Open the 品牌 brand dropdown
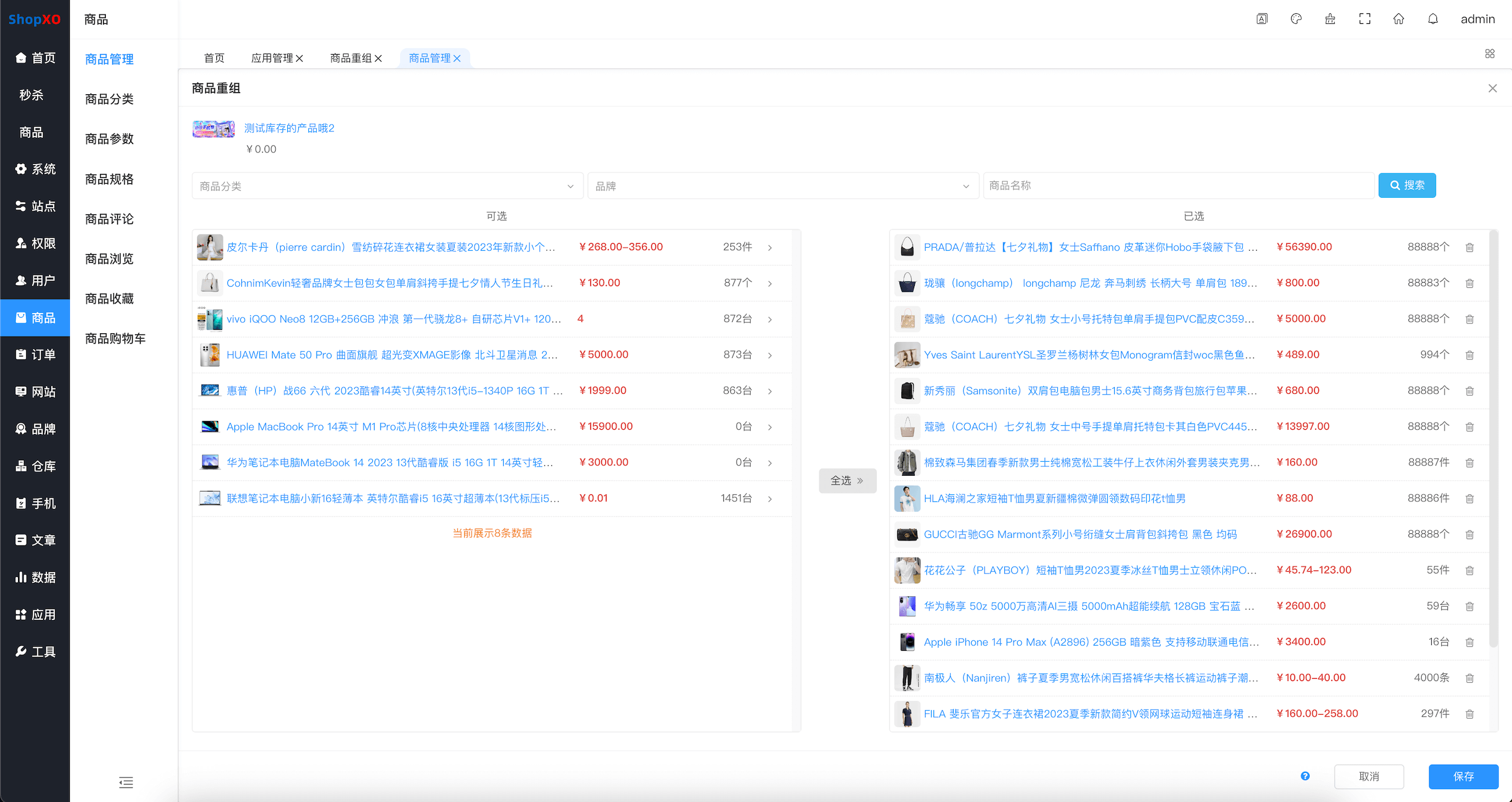This screenshot has height=802, width=1512. pos(782,186)
